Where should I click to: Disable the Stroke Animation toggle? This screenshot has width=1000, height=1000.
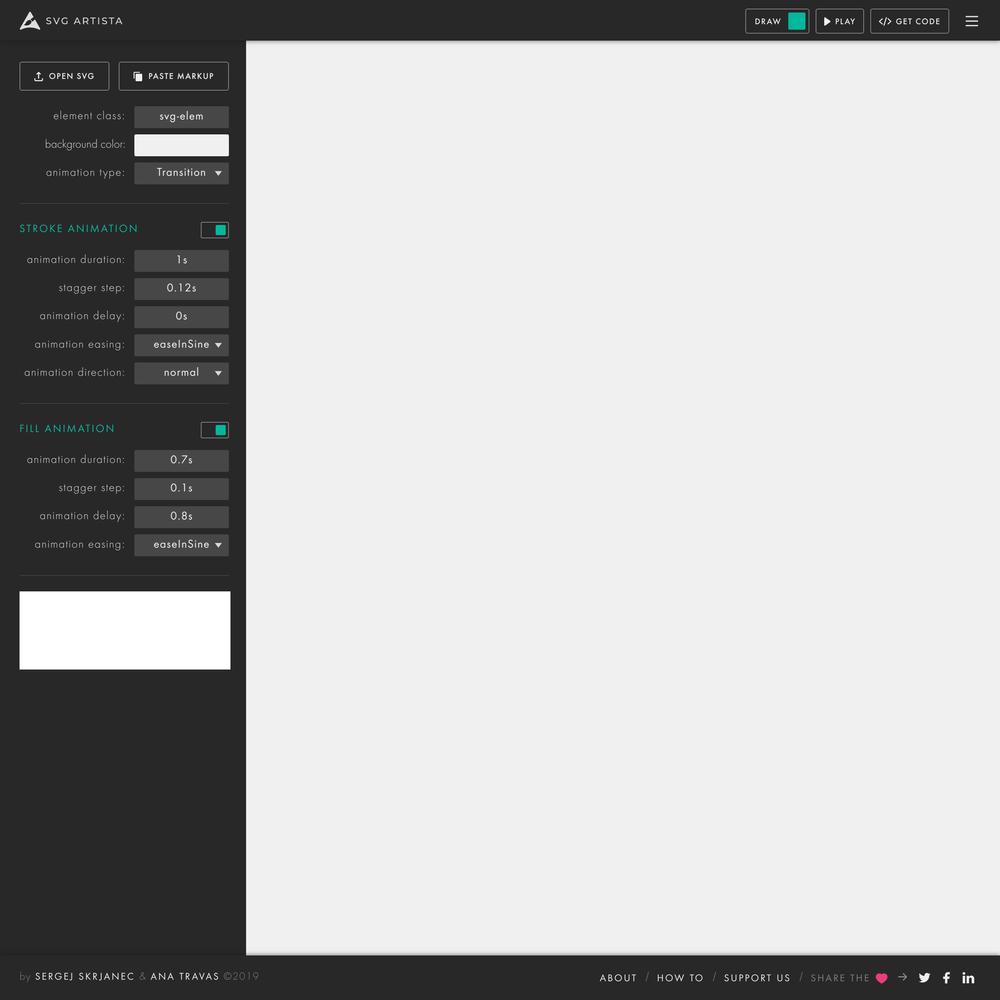click(214, 230)
